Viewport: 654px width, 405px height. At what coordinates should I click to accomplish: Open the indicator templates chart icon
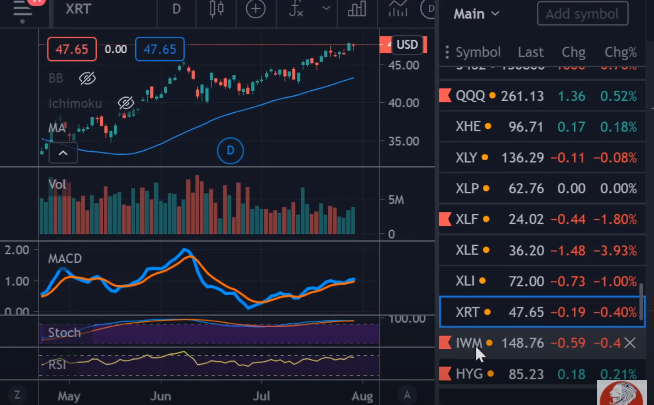[x=398, y=9]
